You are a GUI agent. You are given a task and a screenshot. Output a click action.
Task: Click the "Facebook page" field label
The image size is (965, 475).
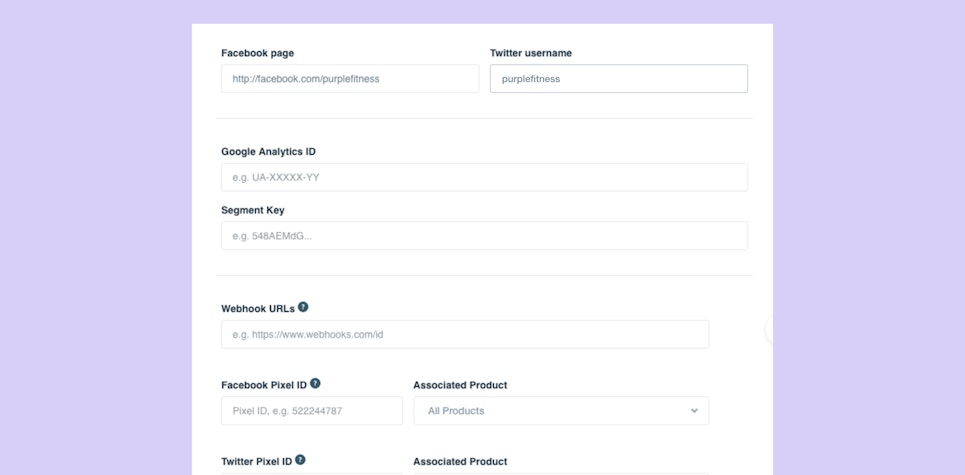pyautogui.click(x=257, y=53)
